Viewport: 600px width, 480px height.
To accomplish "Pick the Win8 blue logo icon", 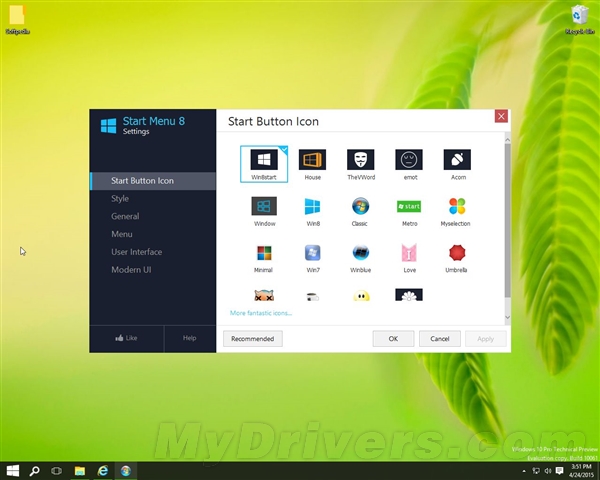I will pyautogui.click(x=312, y=211).
